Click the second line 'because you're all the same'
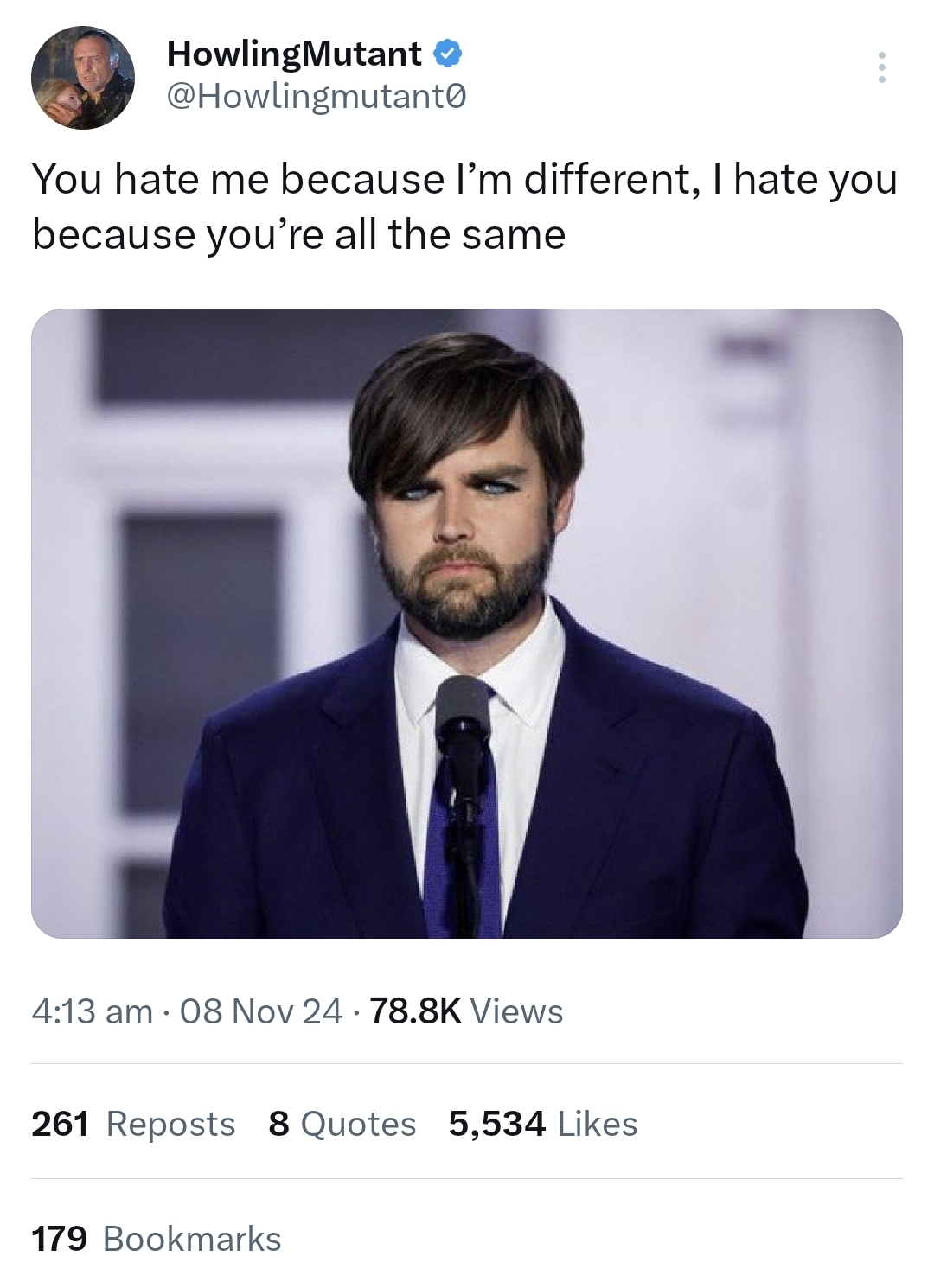The image size is (934, 1288). point(298,234)
